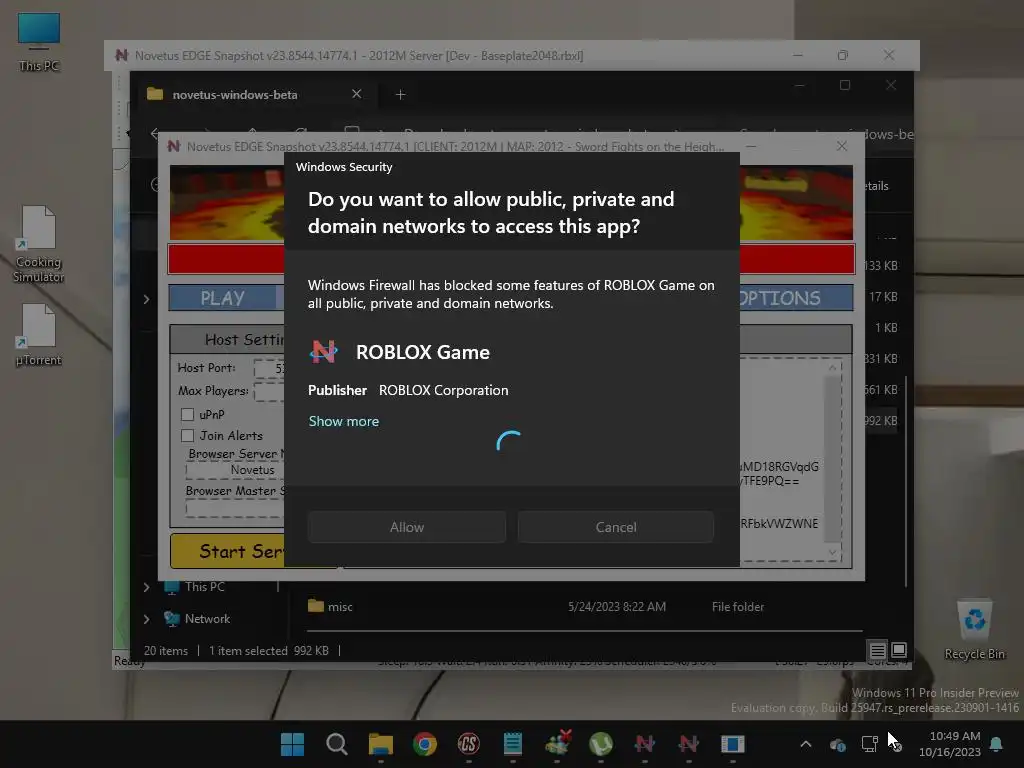Expand details with the Show more link

pos(344,421)
